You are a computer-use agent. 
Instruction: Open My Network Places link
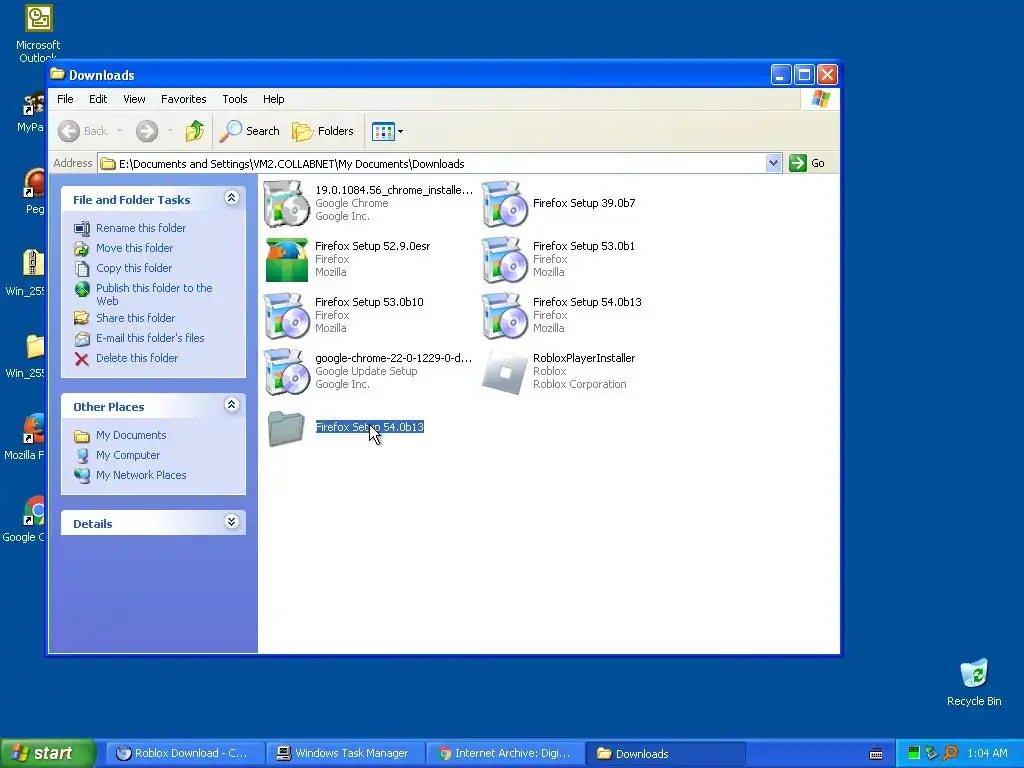pyautogui.click(x=140, y=475)
